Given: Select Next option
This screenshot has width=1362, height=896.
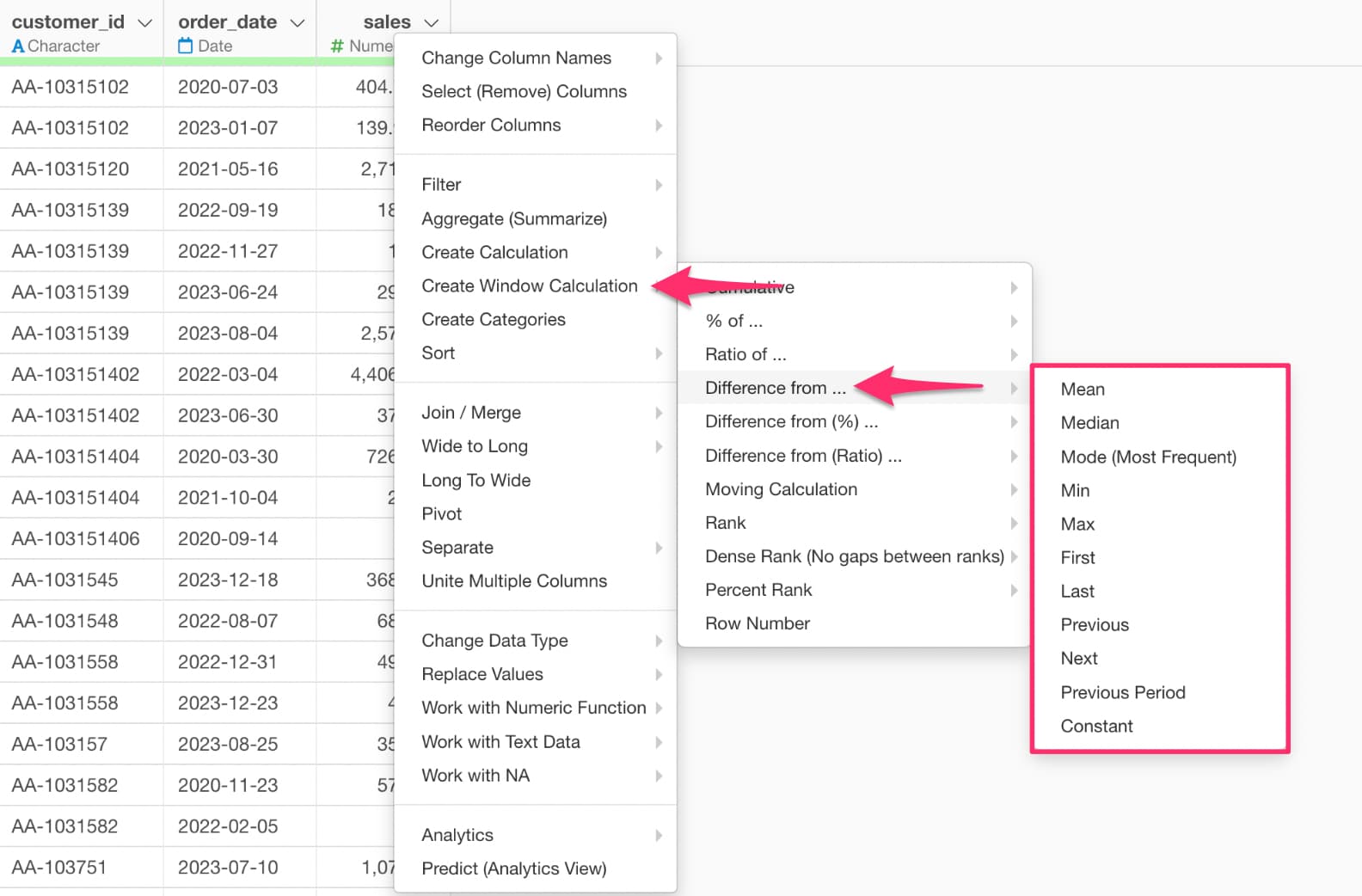Looking at the screenshot, I should (x=1160, y=658).
